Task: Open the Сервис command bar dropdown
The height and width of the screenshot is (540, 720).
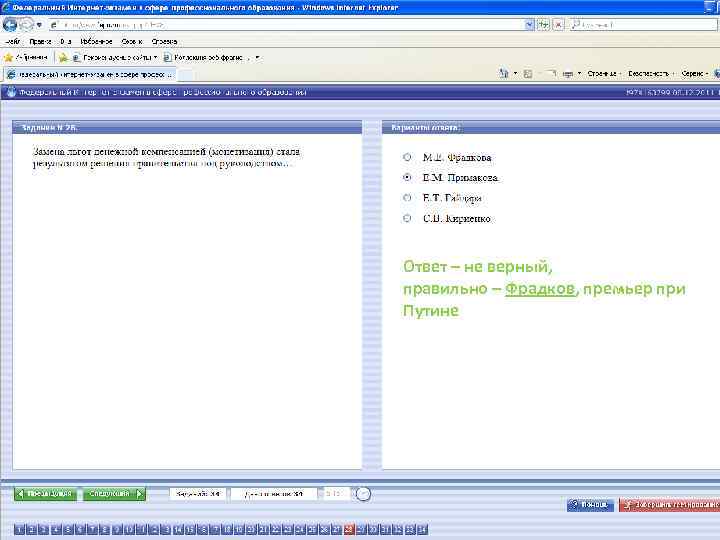Action: 695,73
